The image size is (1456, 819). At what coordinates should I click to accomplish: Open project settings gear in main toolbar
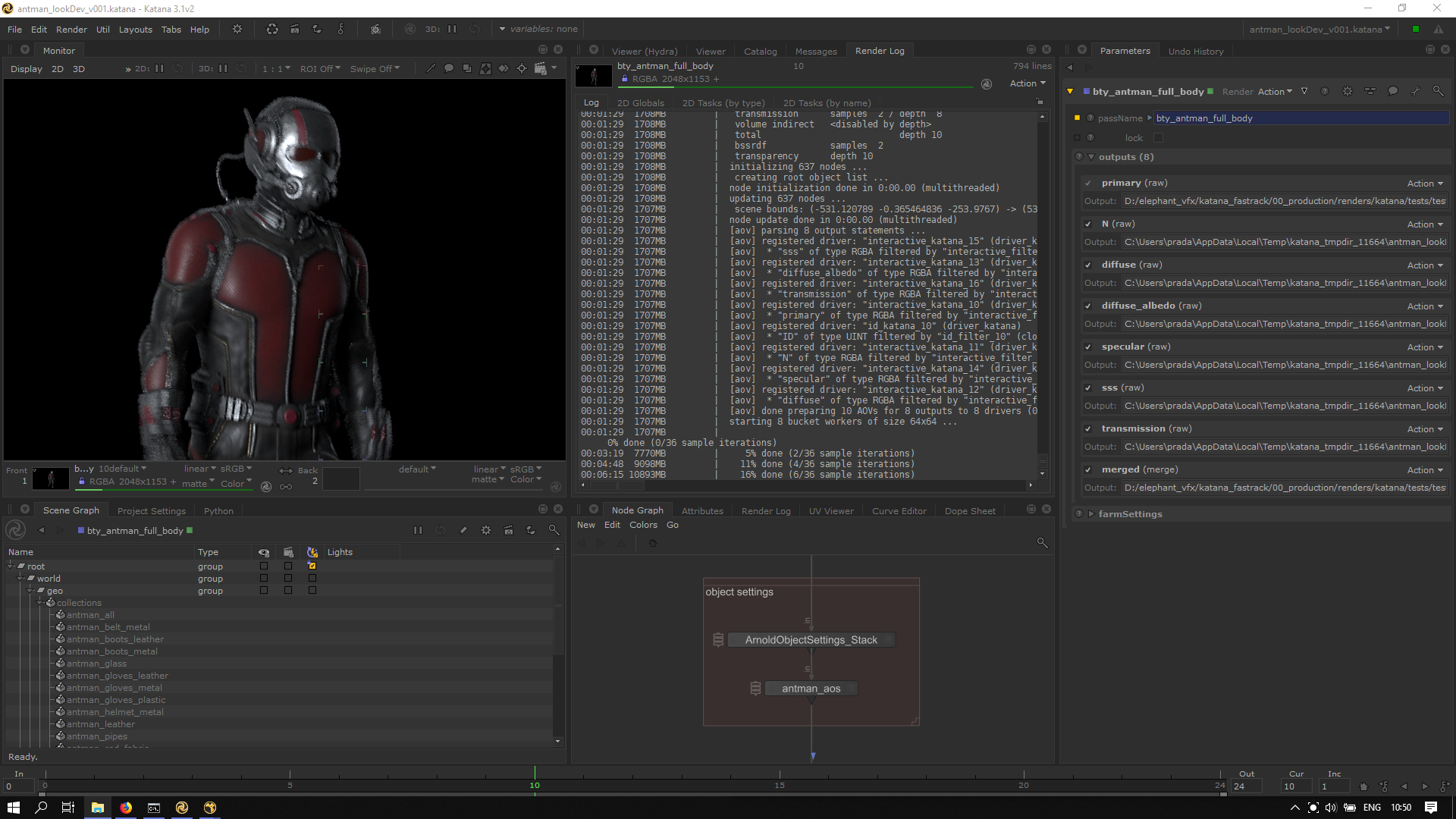[x=237, y=29]
